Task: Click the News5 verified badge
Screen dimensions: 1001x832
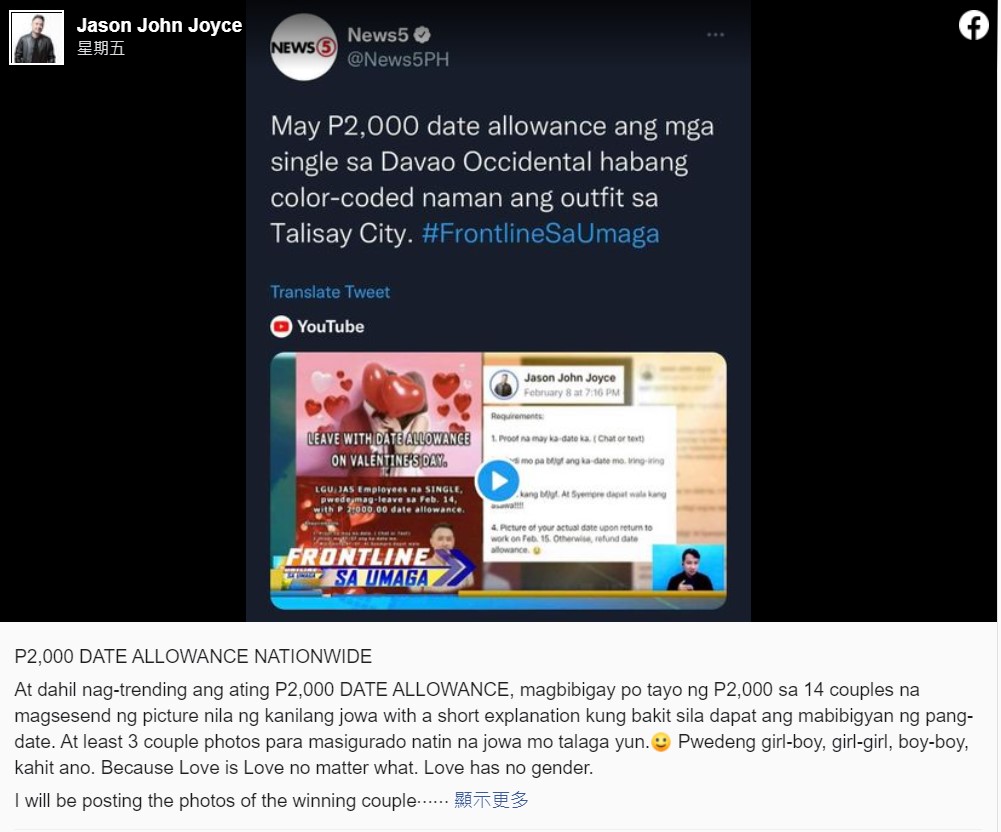Action: point(422,34)
